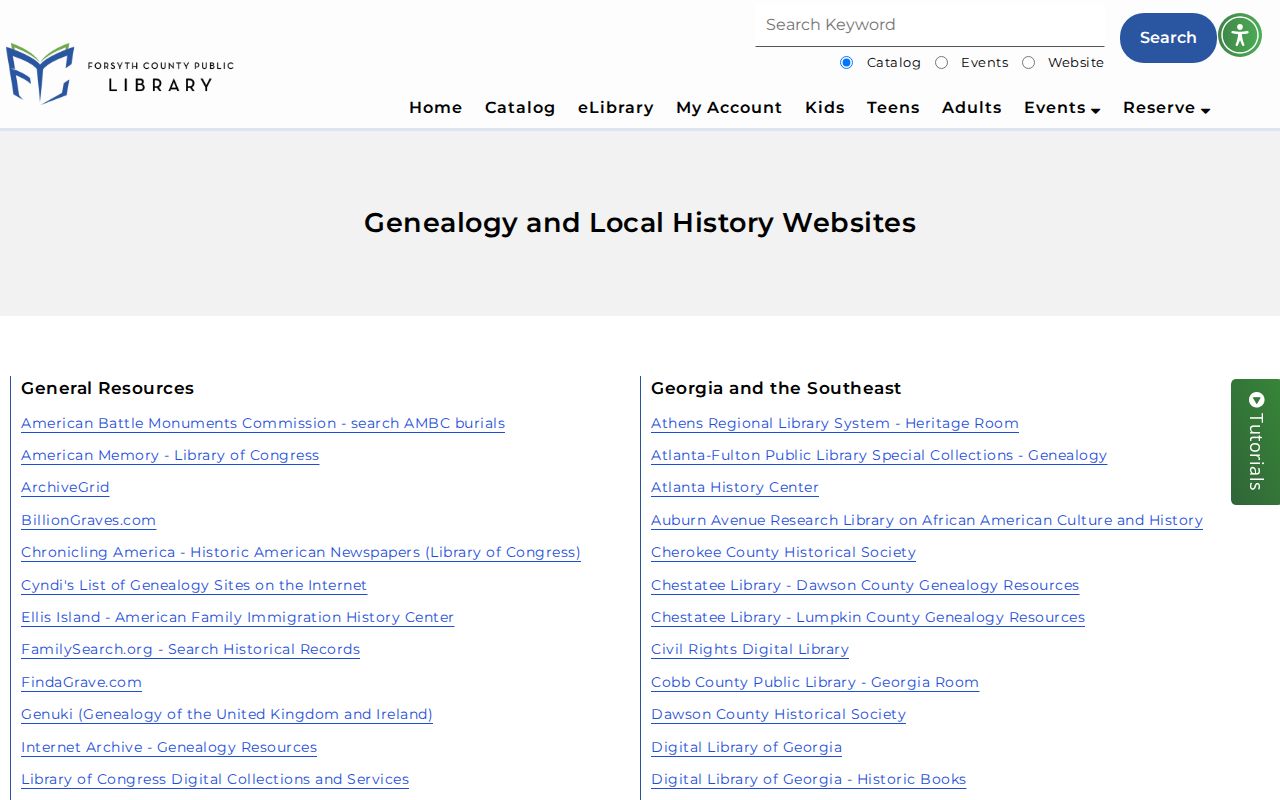Open Atlanta-Fulton Public Library Special Collections link
The height and width of the screenshot is (800, 1280).
879,455
